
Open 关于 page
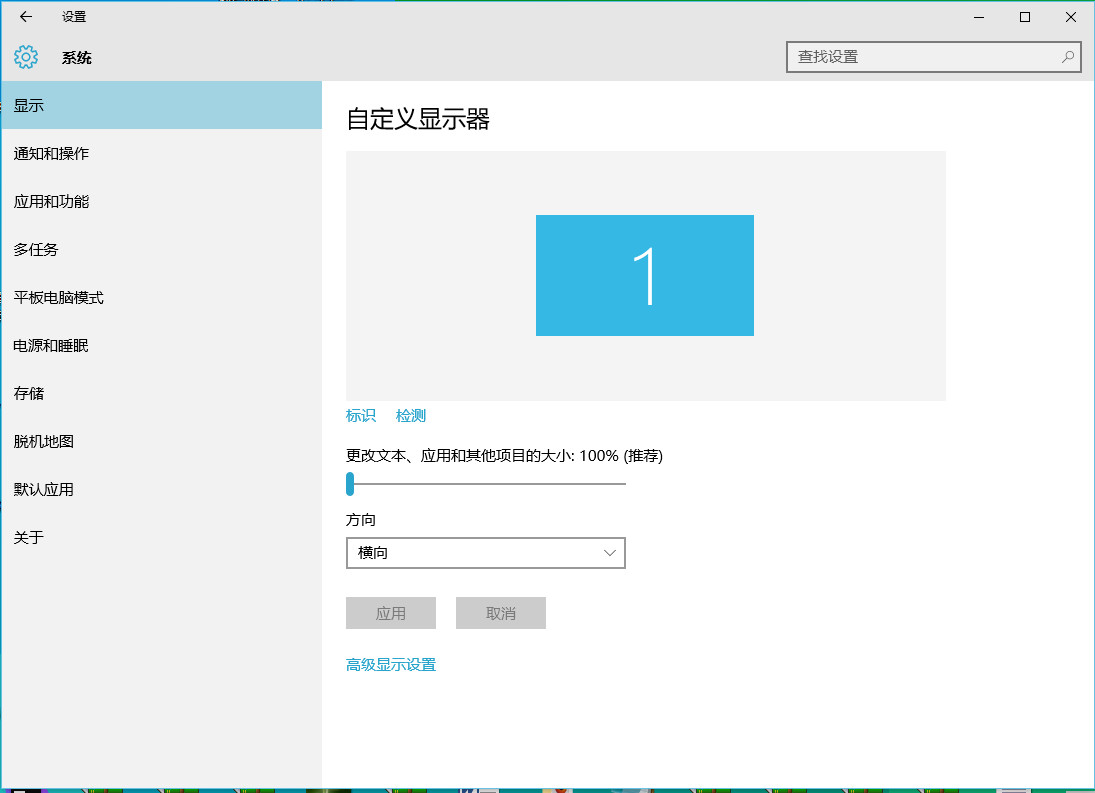161,538
